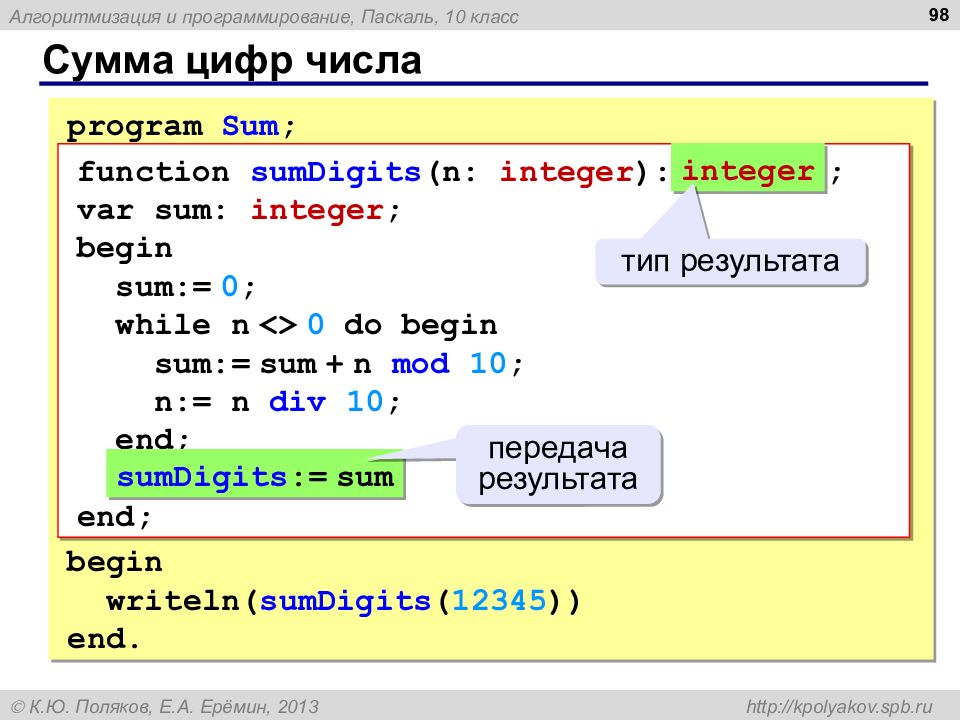Screen dimensions: 960x720
Task: Click header text "Алгоритмизация и программирование, Паскаль, 10 класс"
Action: click(264, 17)
